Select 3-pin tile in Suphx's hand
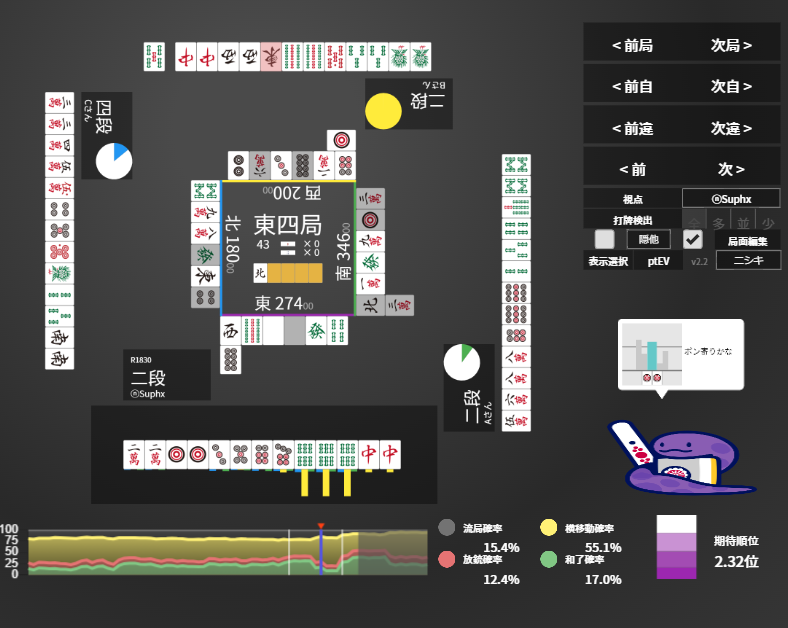 (219, 455)
